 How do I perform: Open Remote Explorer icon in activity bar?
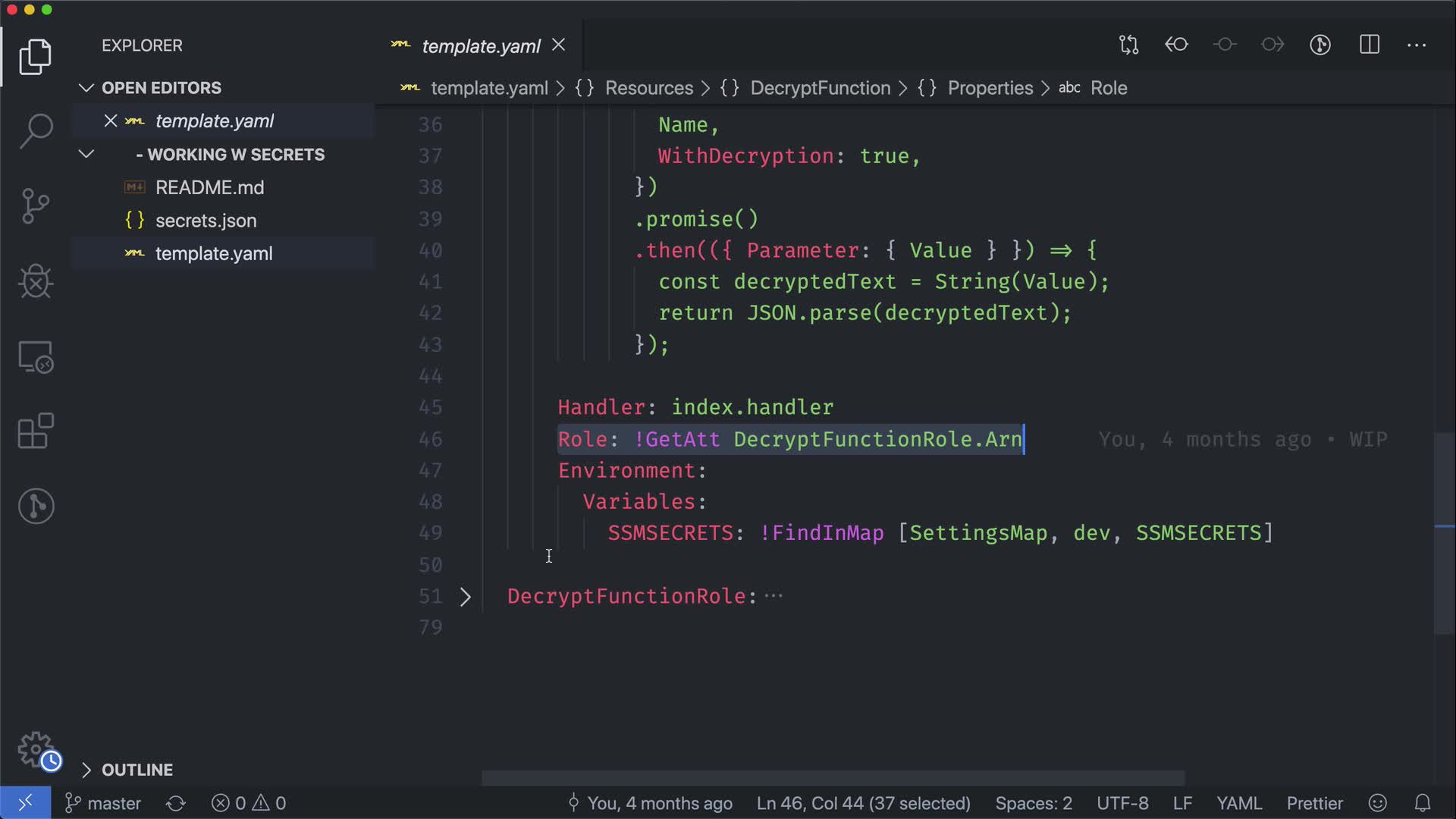click(x=36, y=356)
